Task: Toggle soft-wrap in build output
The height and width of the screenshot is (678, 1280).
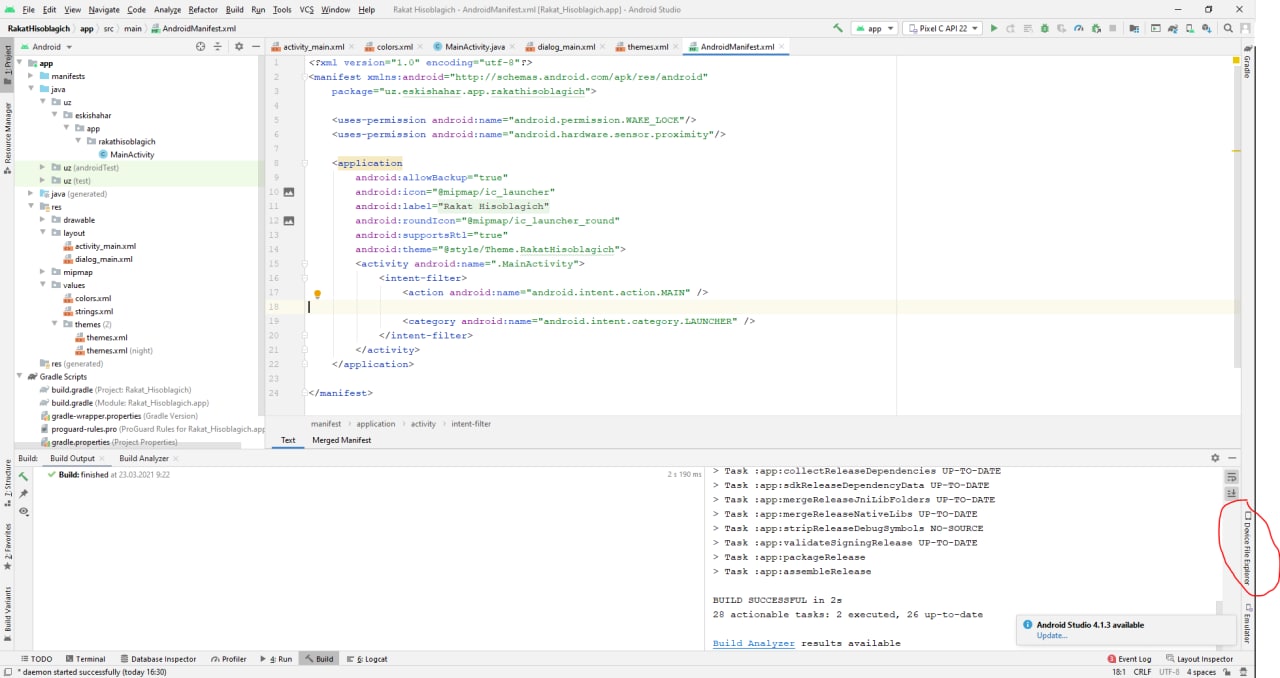Action: point(1232,477)
